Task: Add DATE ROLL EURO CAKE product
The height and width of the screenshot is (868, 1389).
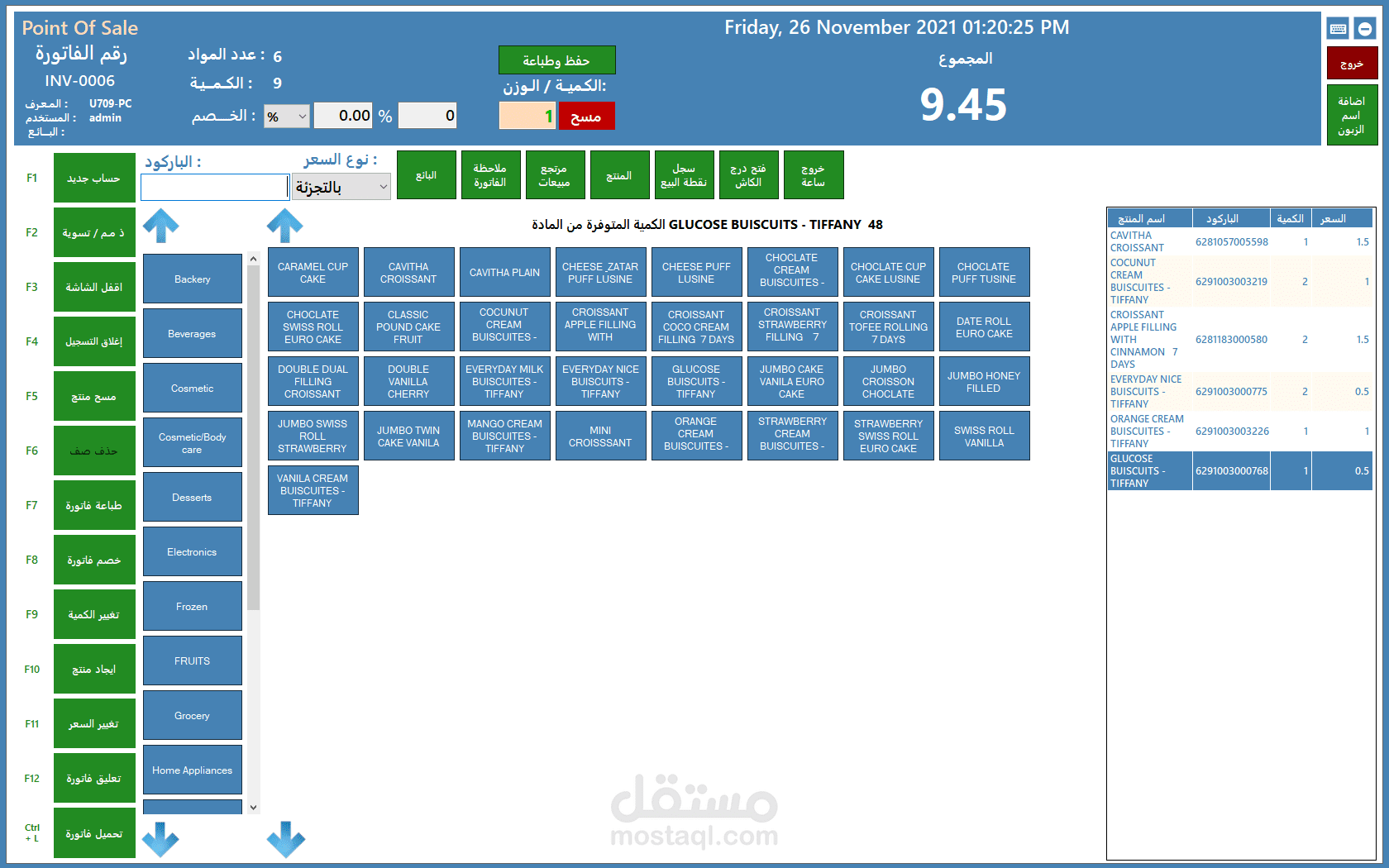Action: coord(985,327)
